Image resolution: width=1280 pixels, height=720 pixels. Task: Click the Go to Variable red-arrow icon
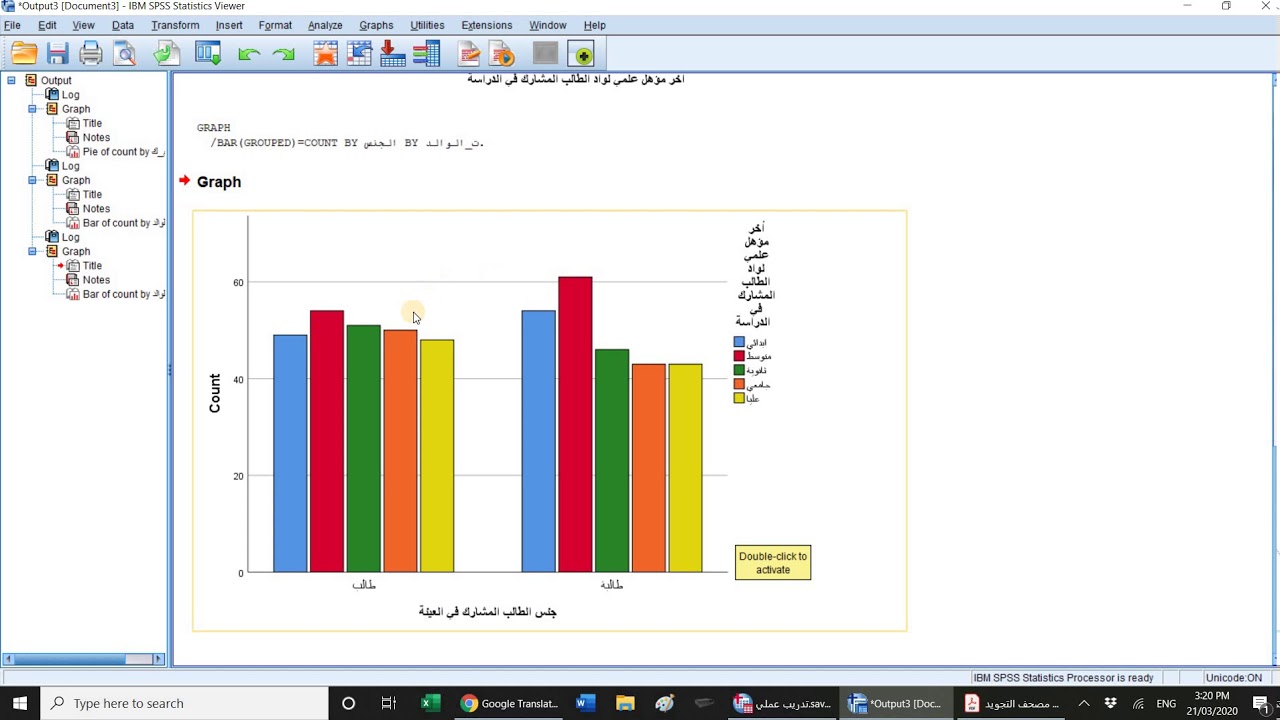click(x=393, y=54)
